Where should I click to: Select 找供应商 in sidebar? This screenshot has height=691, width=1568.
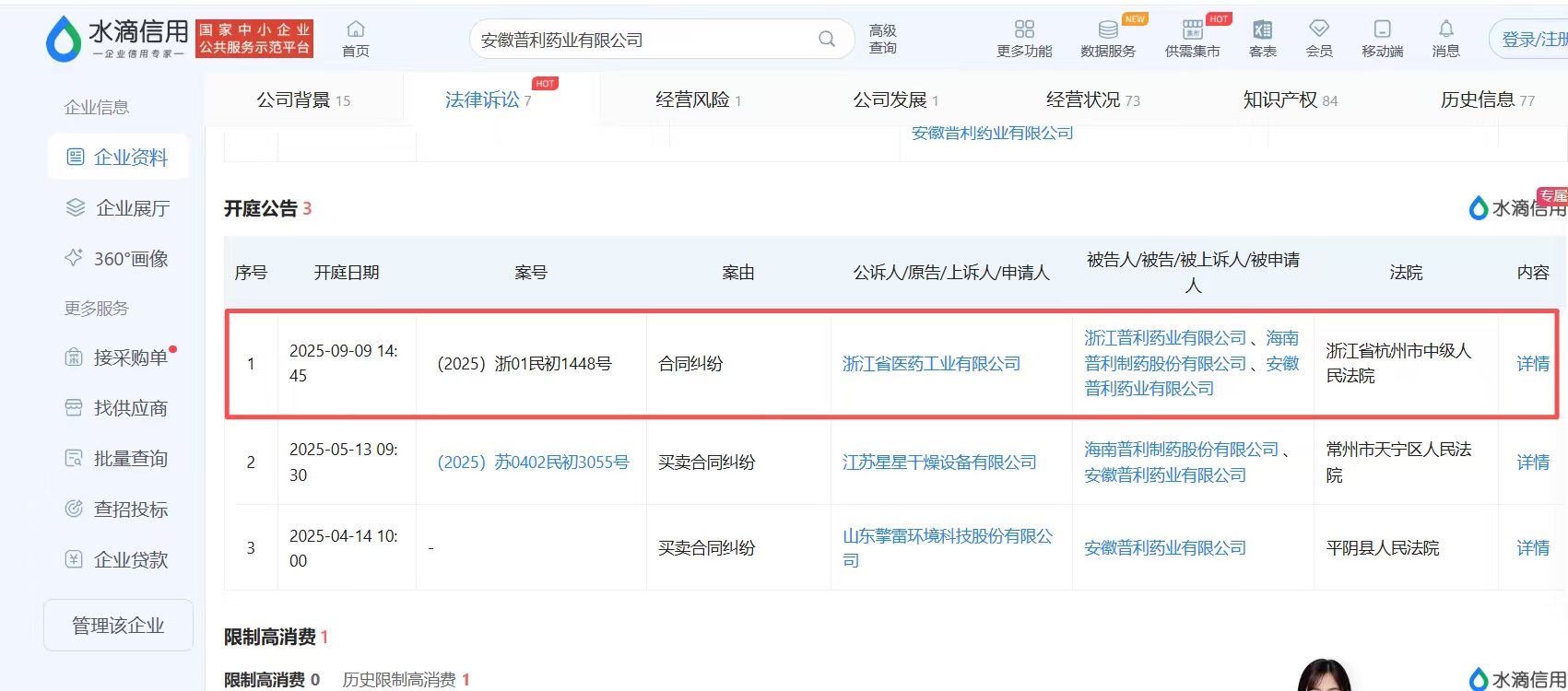[118, 408]
